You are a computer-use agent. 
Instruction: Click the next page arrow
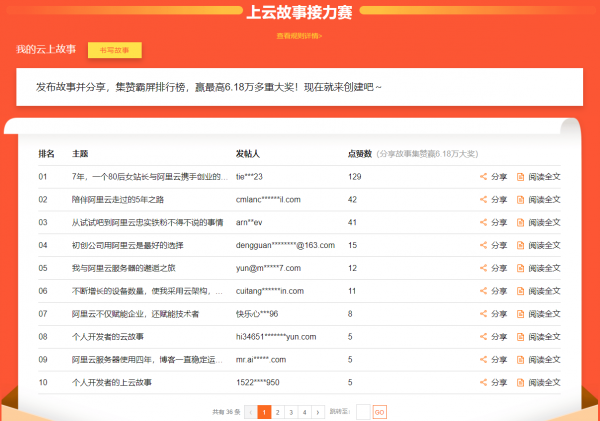(x=319, y=411)
